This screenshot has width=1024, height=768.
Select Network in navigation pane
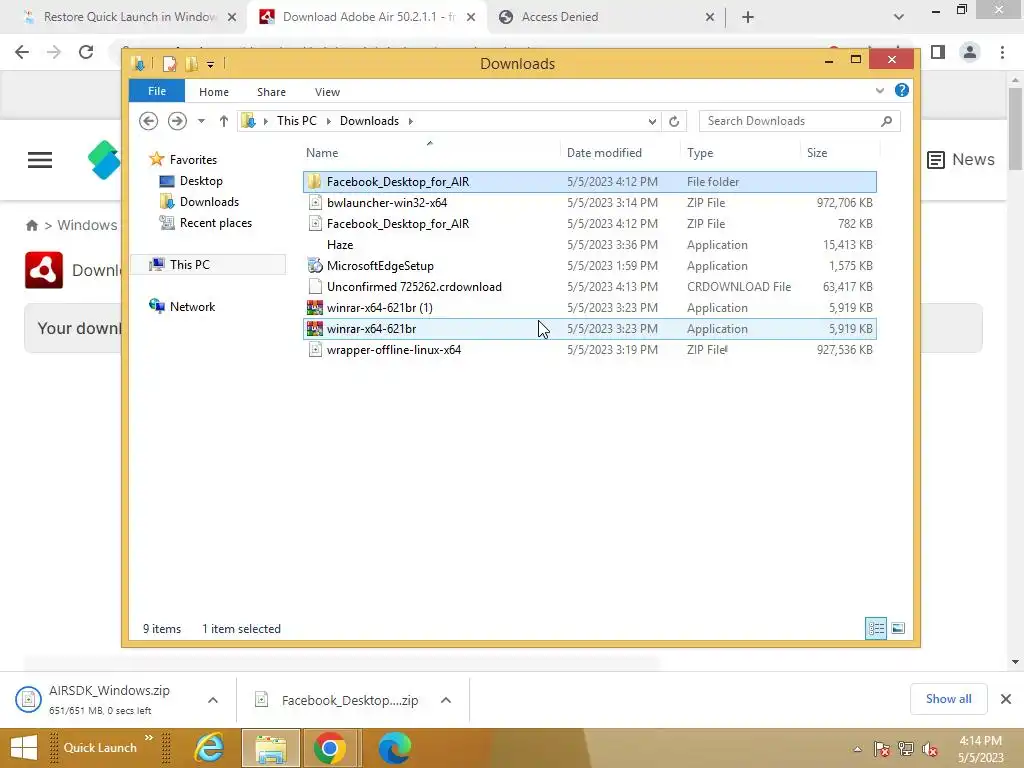[x=192, y=307]
